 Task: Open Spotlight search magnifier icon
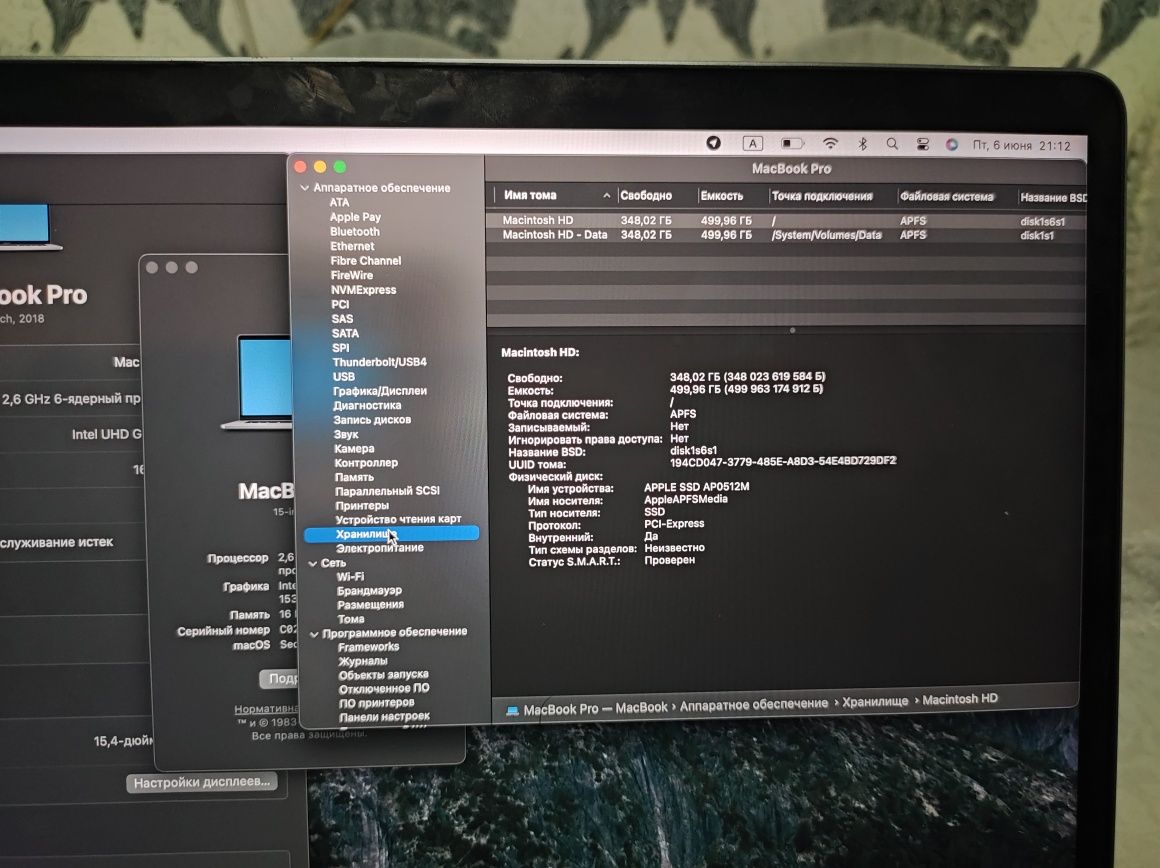coord(893,144)
